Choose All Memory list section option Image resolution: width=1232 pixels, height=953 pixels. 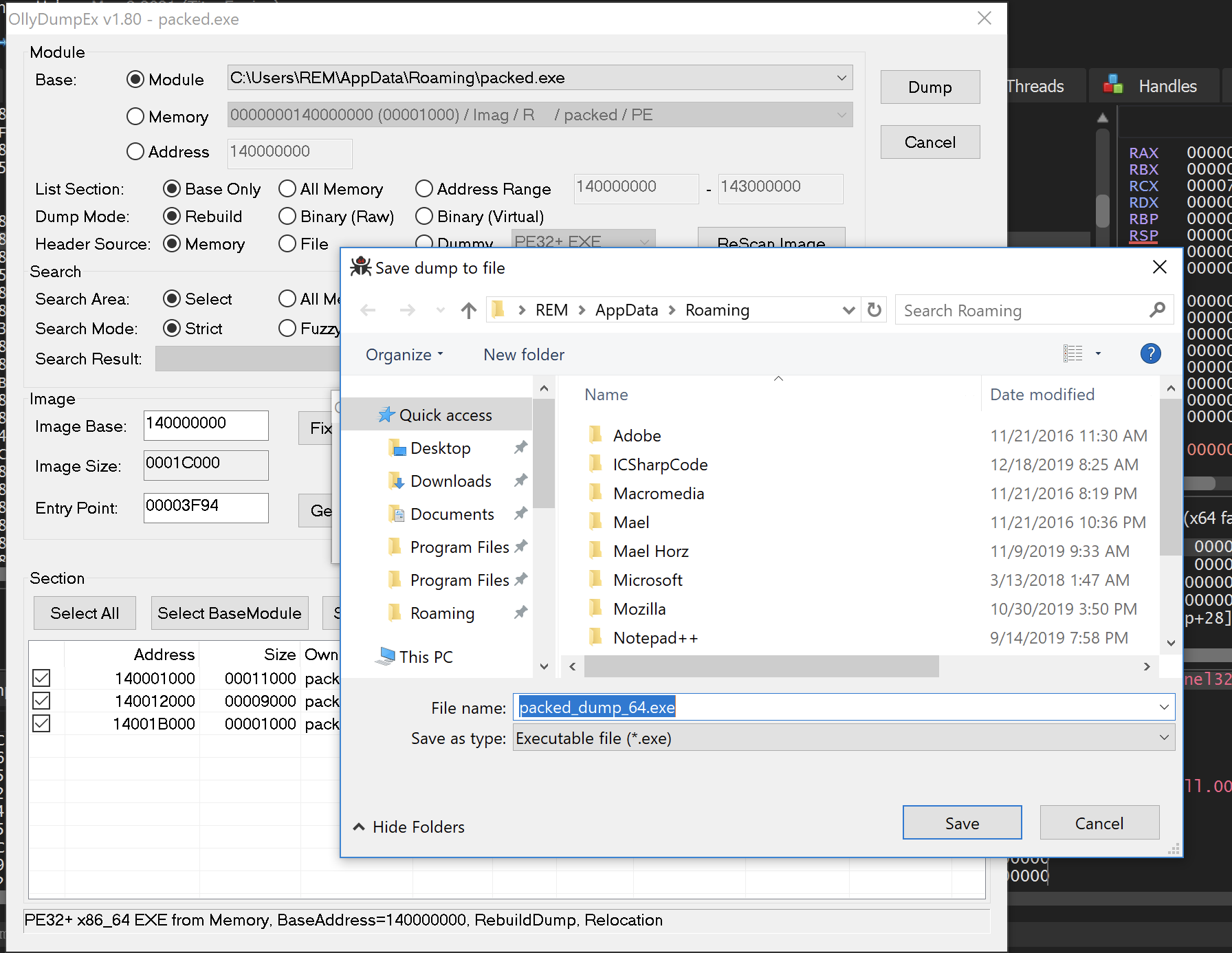click(x=287, y=188)
